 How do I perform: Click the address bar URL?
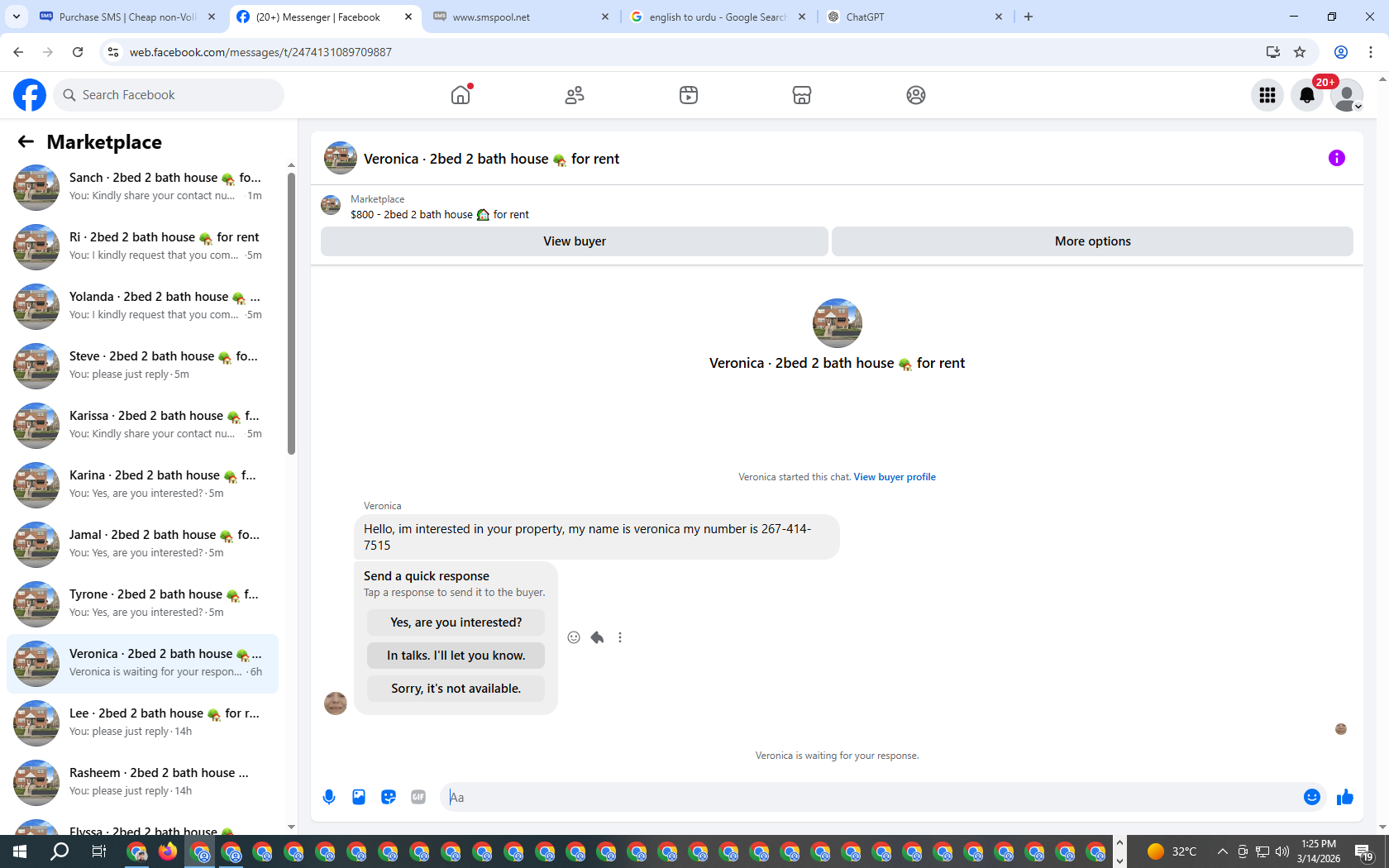pyautogui.click(x=260, y=52)
